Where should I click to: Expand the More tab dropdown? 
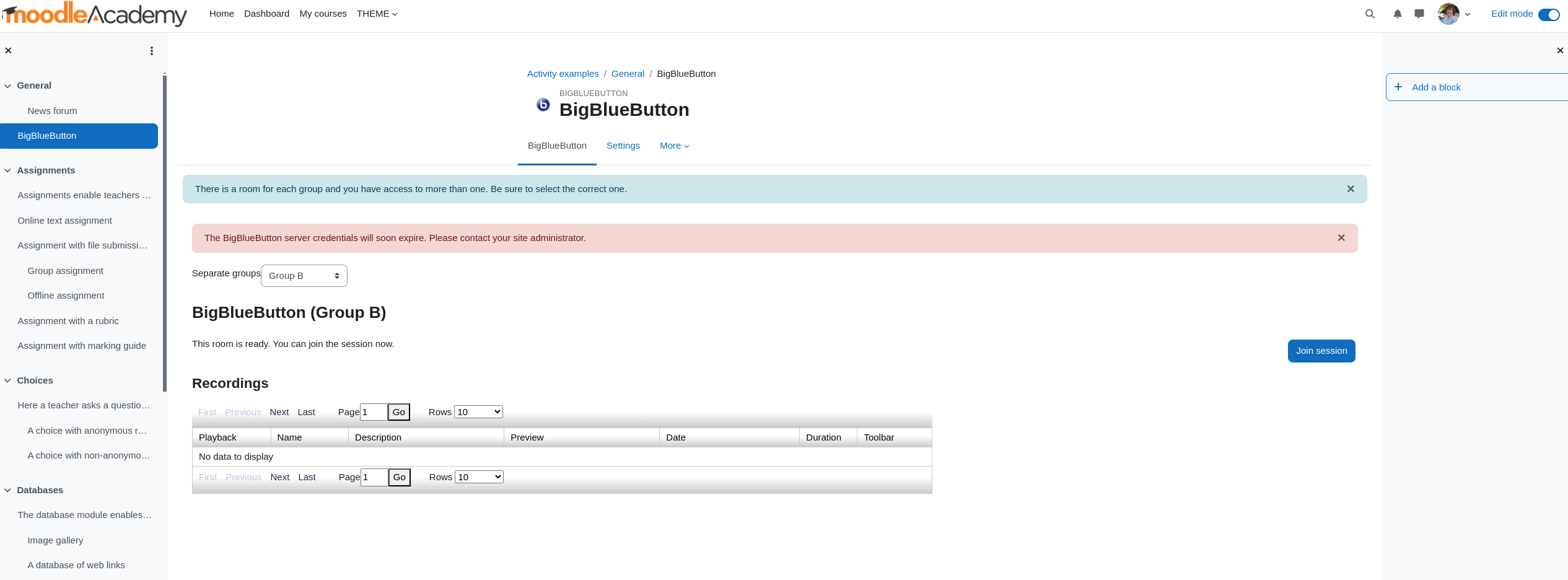tap(675, 146)
